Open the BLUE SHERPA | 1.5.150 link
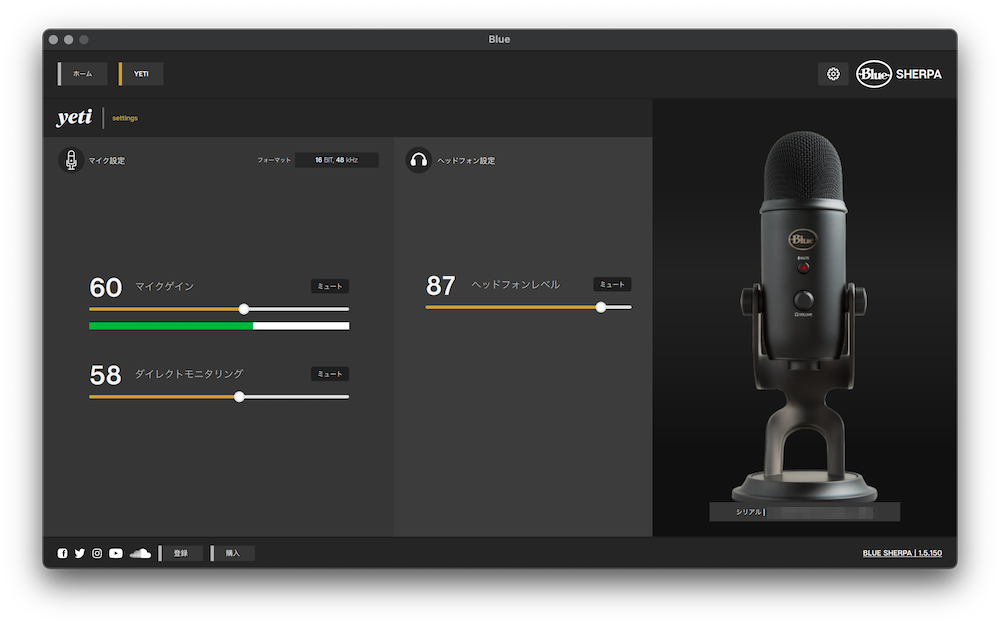 click(902, 553)
